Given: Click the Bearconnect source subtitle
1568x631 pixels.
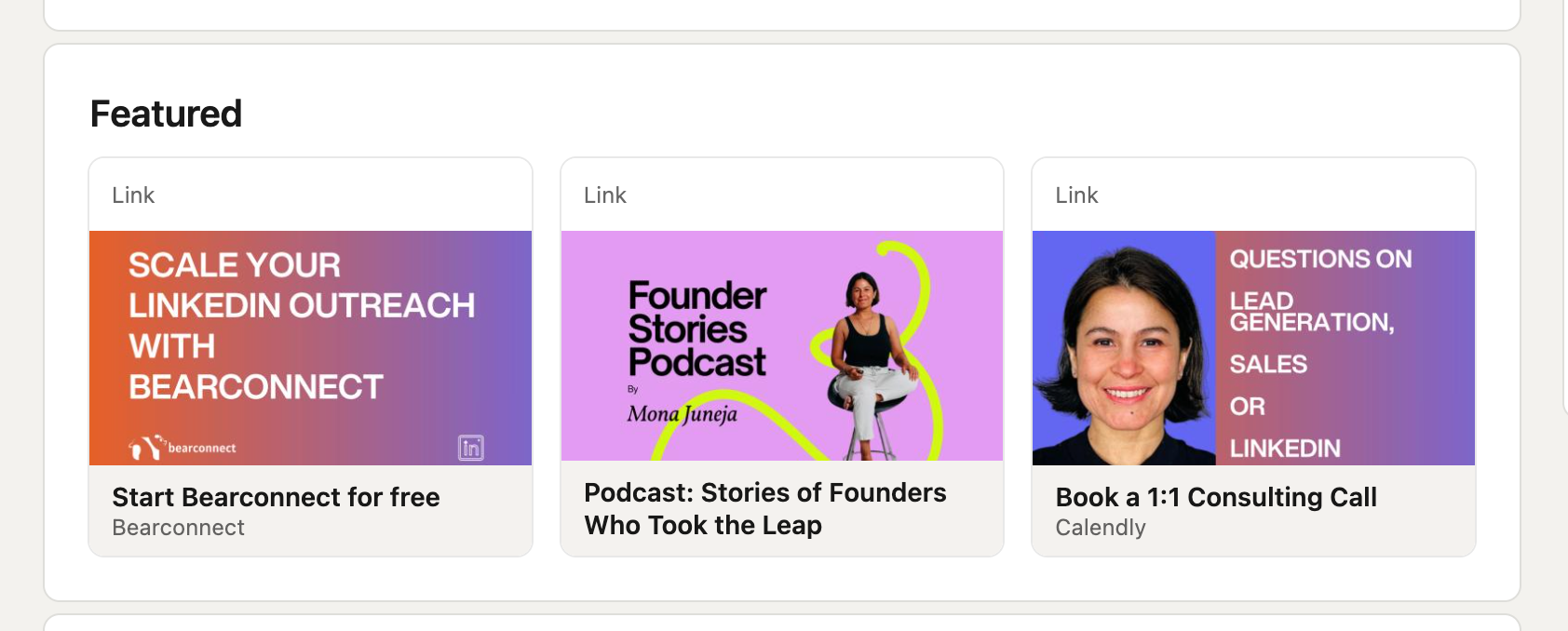Looking at the screenshot, I should click(x=178, y=528).
